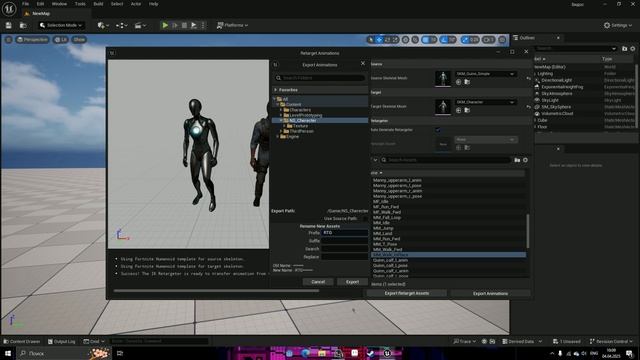Collapse the Content folder arrow

(x=278, y=104)
